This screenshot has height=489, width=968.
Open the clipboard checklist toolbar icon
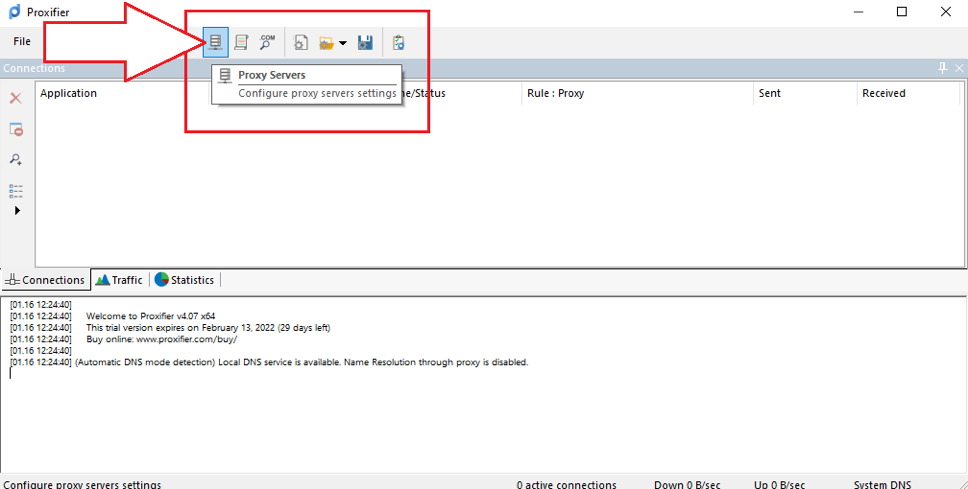point(398,43)
